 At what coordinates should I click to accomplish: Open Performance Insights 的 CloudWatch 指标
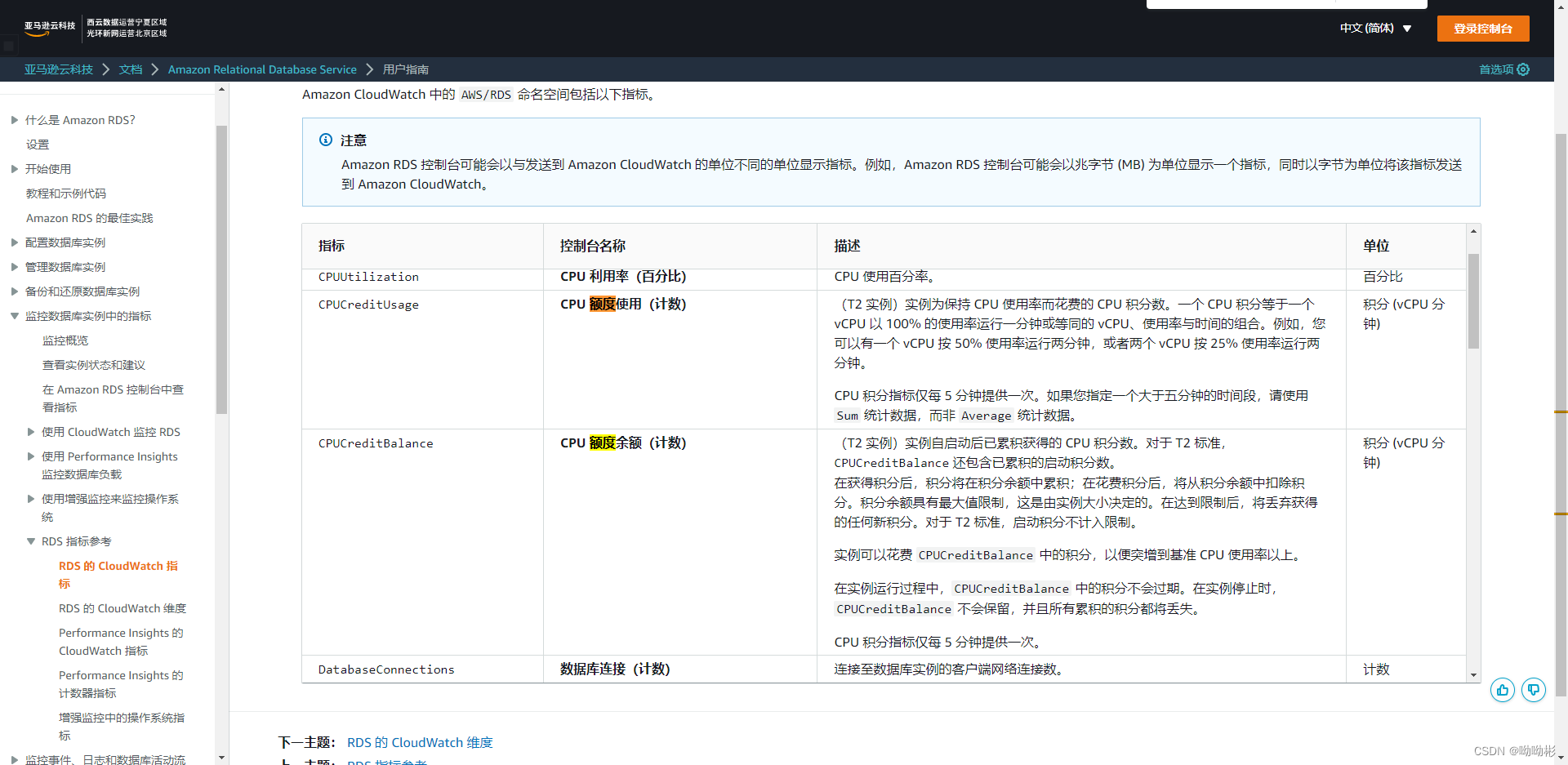click(121, 642)
